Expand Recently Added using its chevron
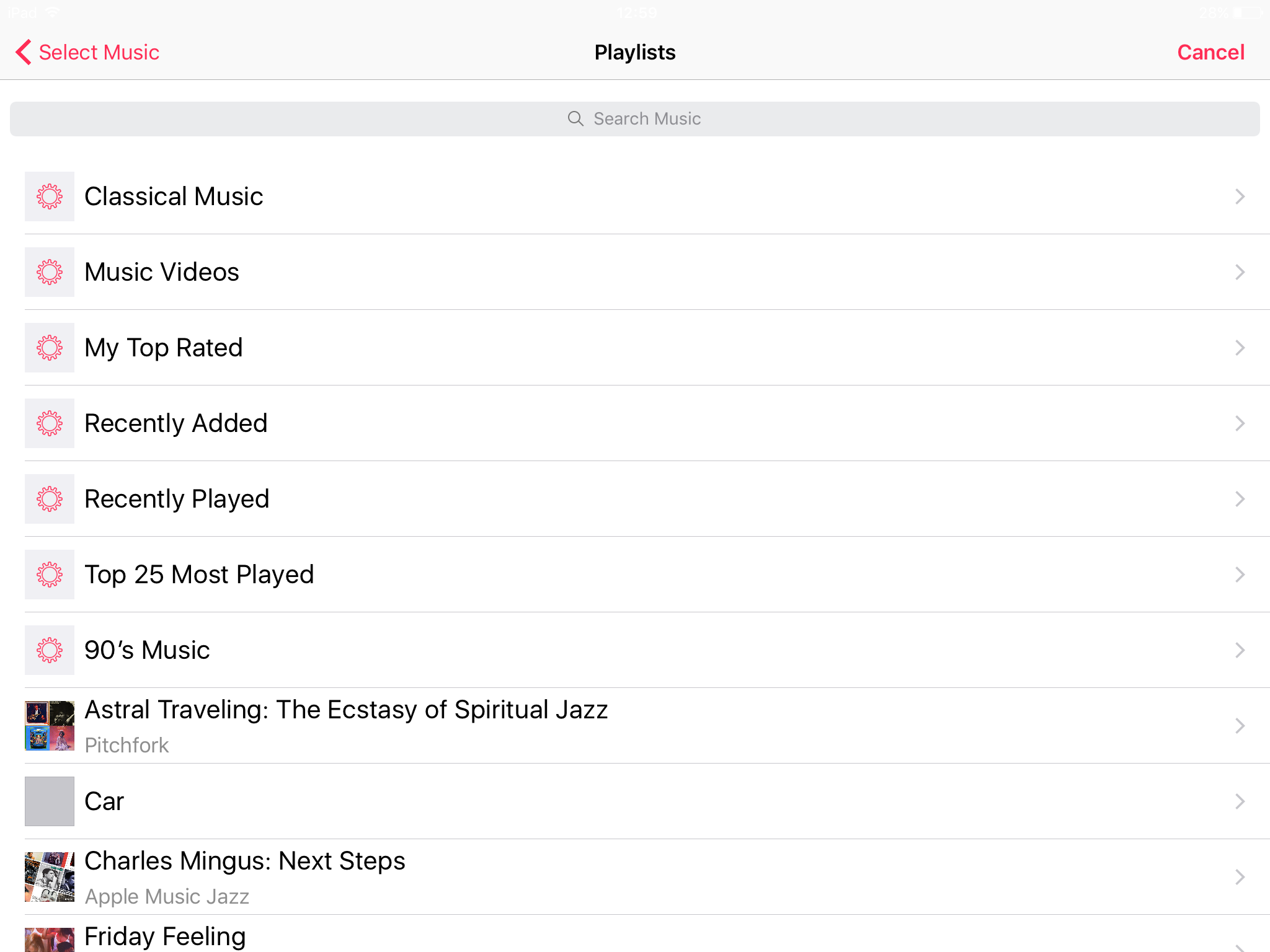Viewport: 1270px width, 952px height. point(1239,423)
